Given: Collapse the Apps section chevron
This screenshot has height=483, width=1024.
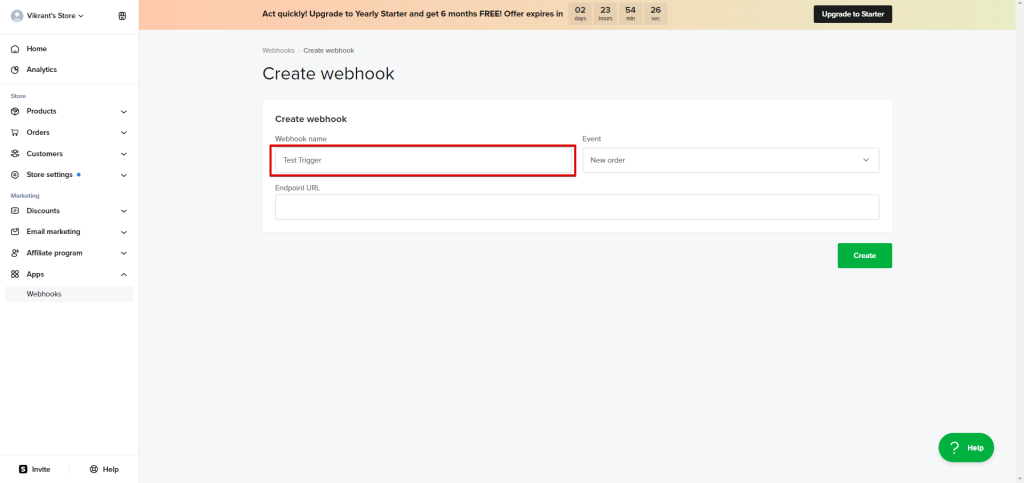Looking at the screenshot, I should pos(124,274).
